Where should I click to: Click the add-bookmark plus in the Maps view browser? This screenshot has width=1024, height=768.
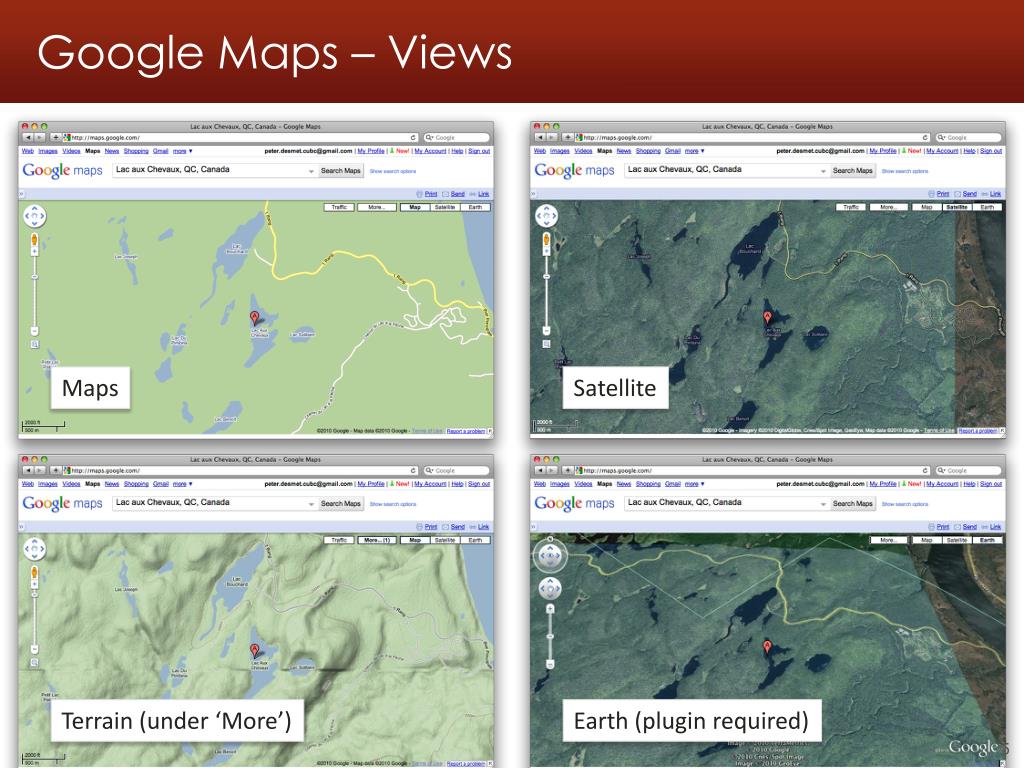click(56, 138)
